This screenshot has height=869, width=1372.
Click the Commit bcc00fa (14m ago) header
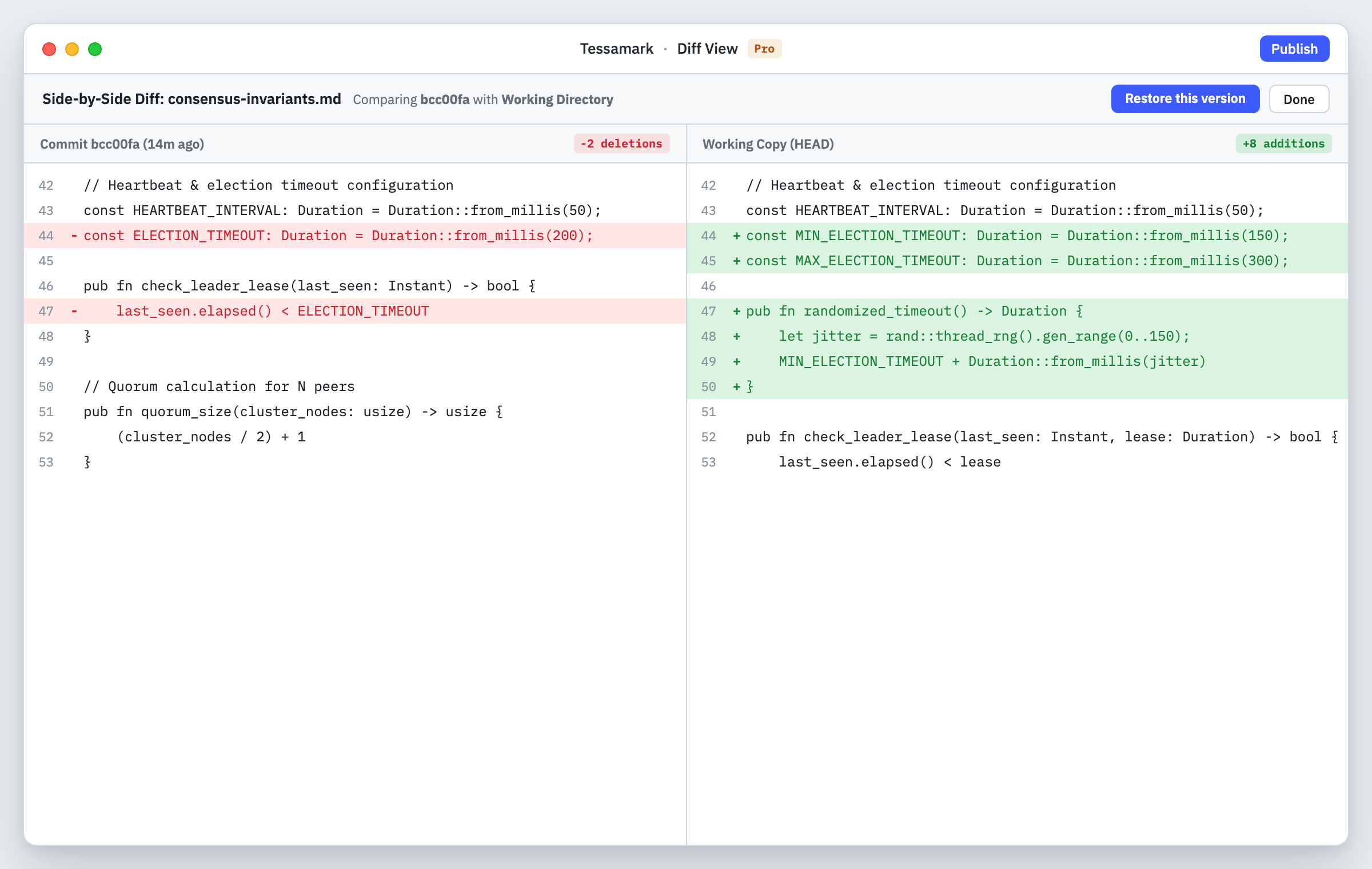(x=122, y=144)
